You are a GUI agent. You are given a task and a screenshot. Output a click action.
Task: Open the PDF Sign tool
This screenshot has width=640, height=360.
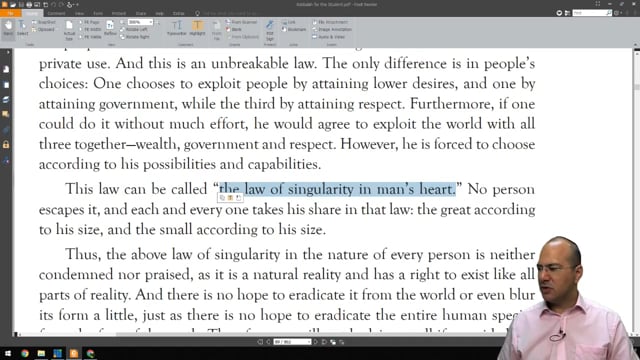(270, 30)
